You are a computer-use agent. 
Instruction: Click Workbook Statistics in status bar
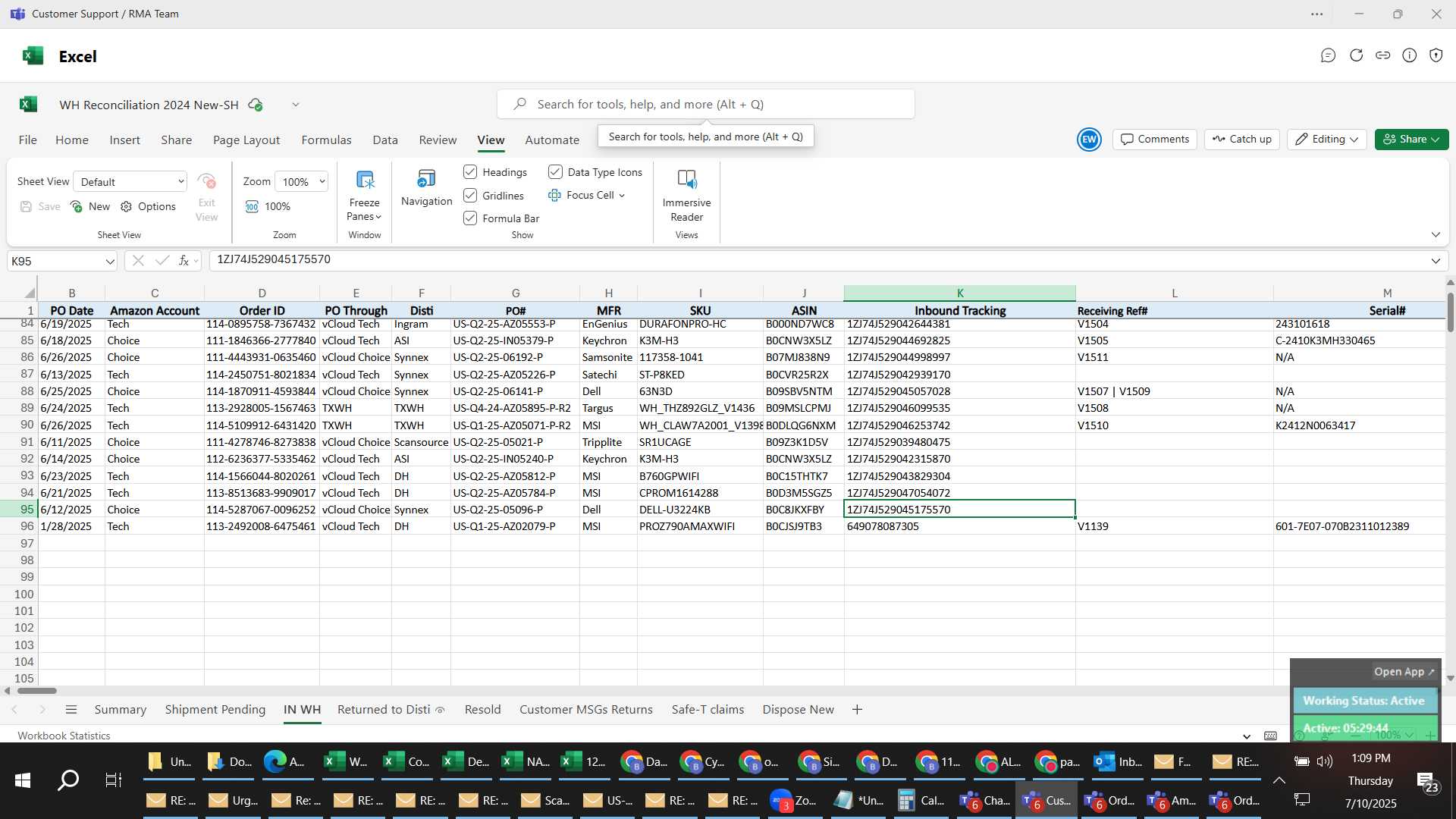[x=64, y=736]
